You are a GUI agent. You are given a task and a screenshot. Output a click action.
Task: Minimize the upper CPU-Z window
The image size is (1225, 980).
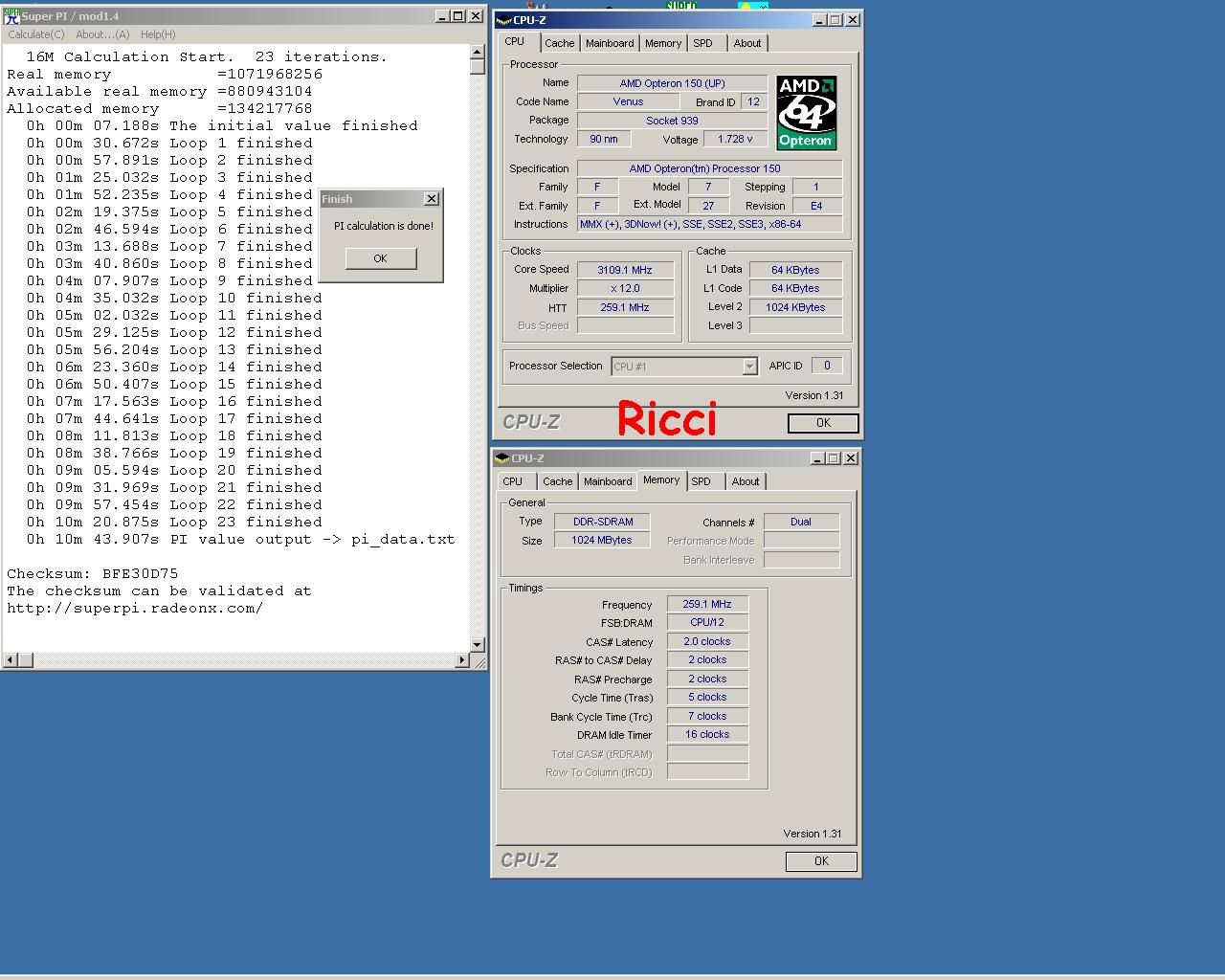(819, 20)
